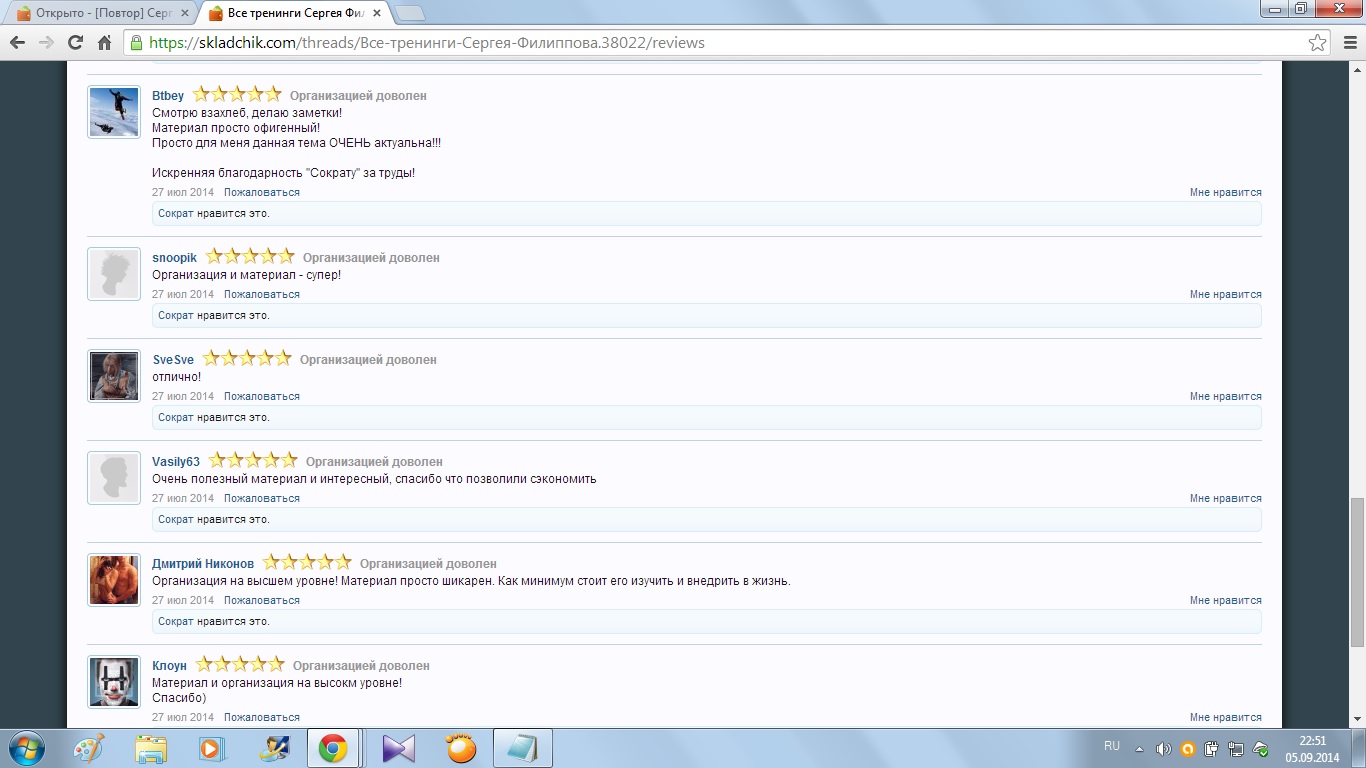Open the purple bowtie taskbar app
The image size is (1366, 768).
[397, 748]
